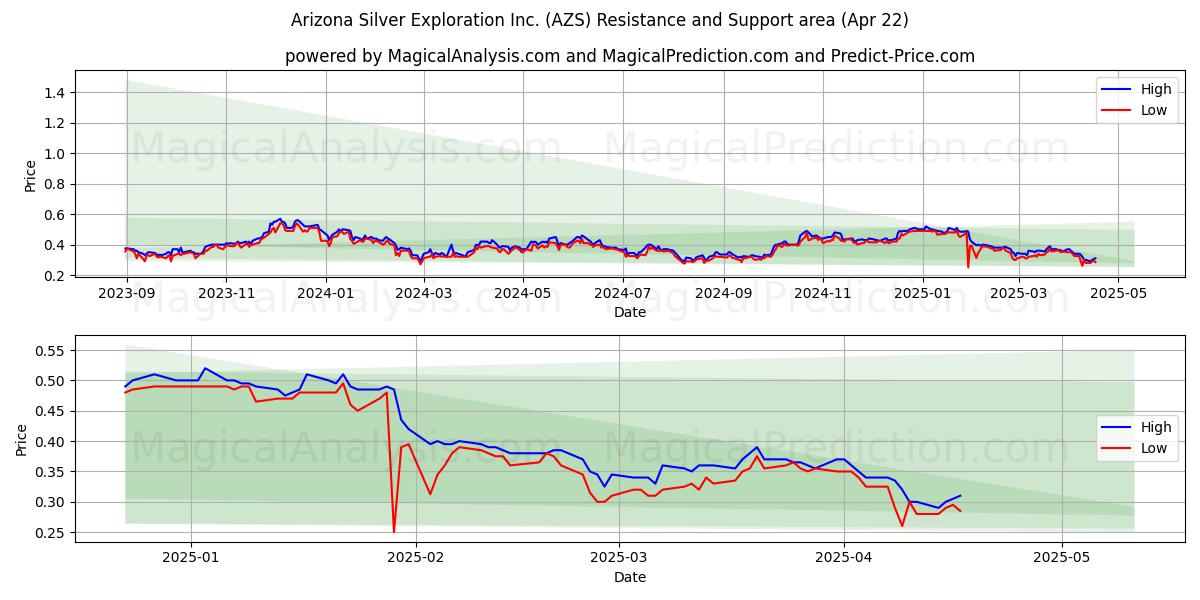Click the 'powered by MagicalAnalysis.com' subtitle

tap(630, 56)
